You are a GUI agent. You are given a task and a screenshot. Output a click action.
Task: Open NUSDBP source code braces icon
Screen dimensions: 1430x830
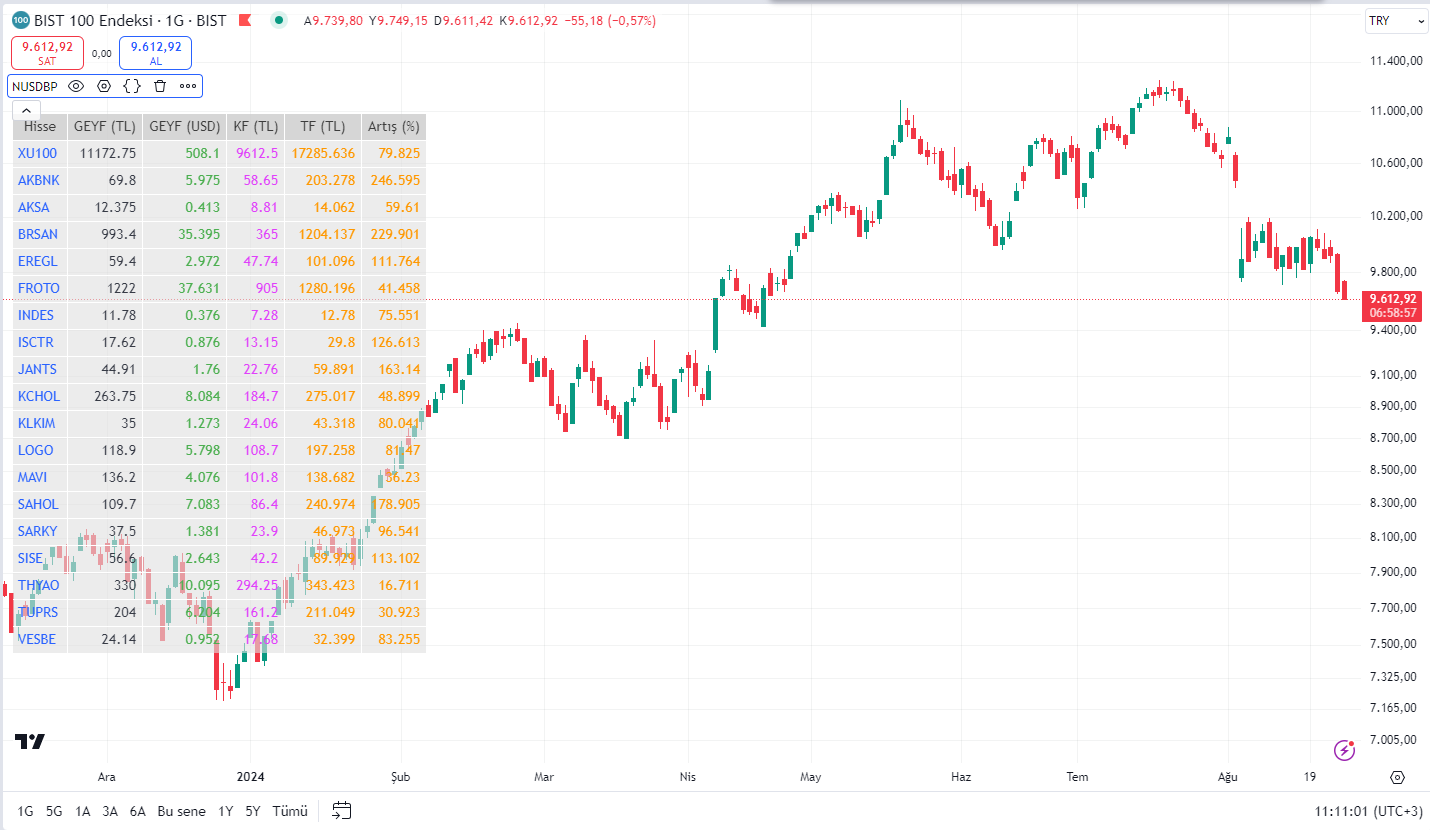click(132, 86)
